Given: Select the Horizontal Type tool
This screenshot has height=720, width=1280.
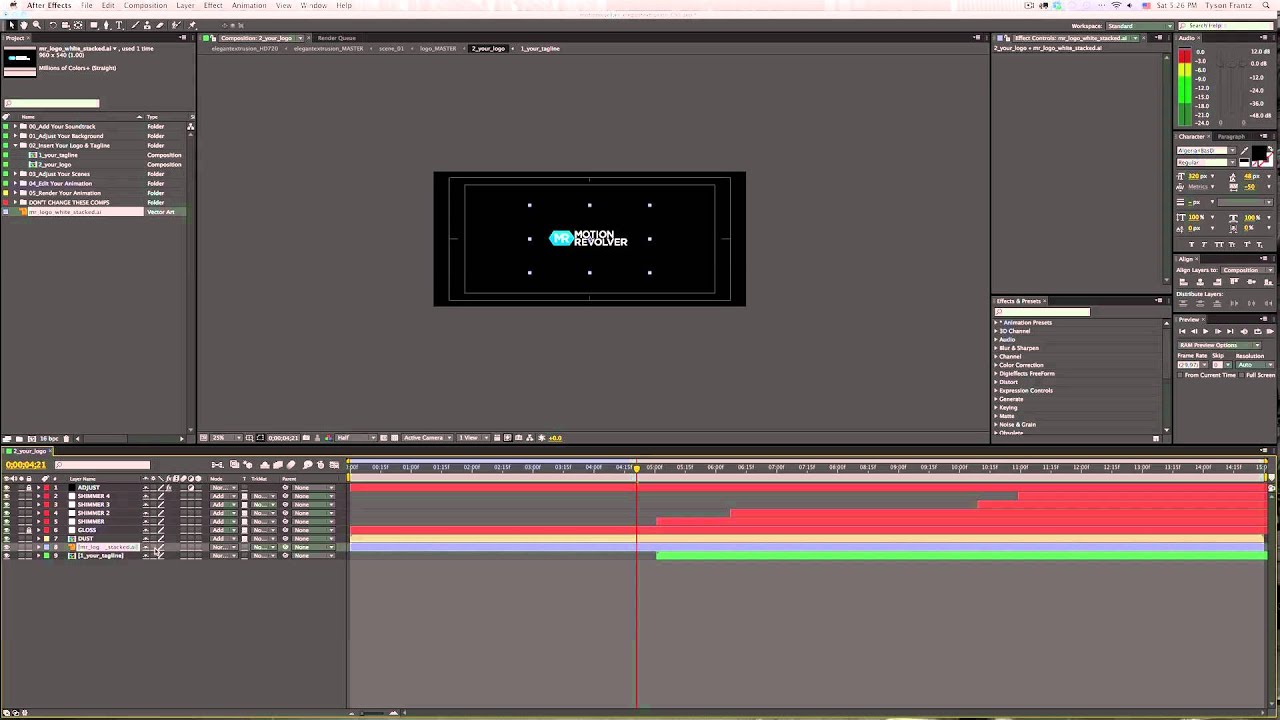Looking at the screenshot, I should pyautogui.click(x=119, y=25).
